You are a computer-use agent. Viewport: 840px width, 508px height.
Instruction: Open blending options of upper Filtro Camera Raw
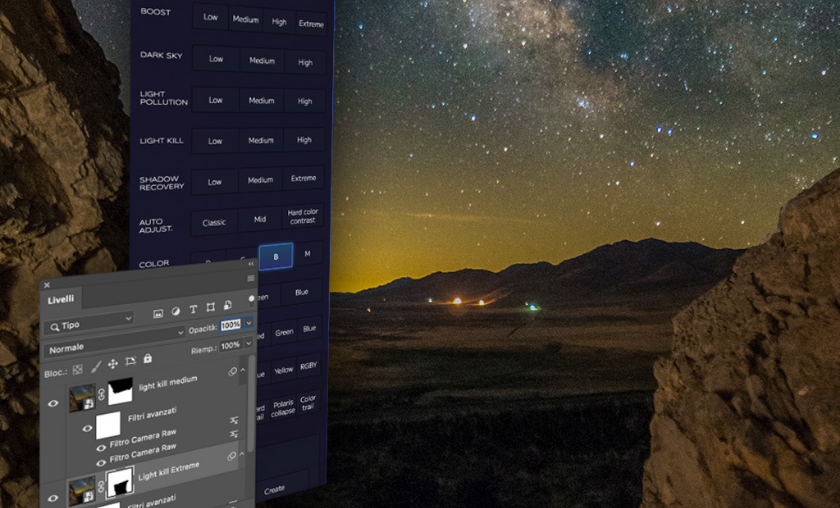[x=234, y=420]
